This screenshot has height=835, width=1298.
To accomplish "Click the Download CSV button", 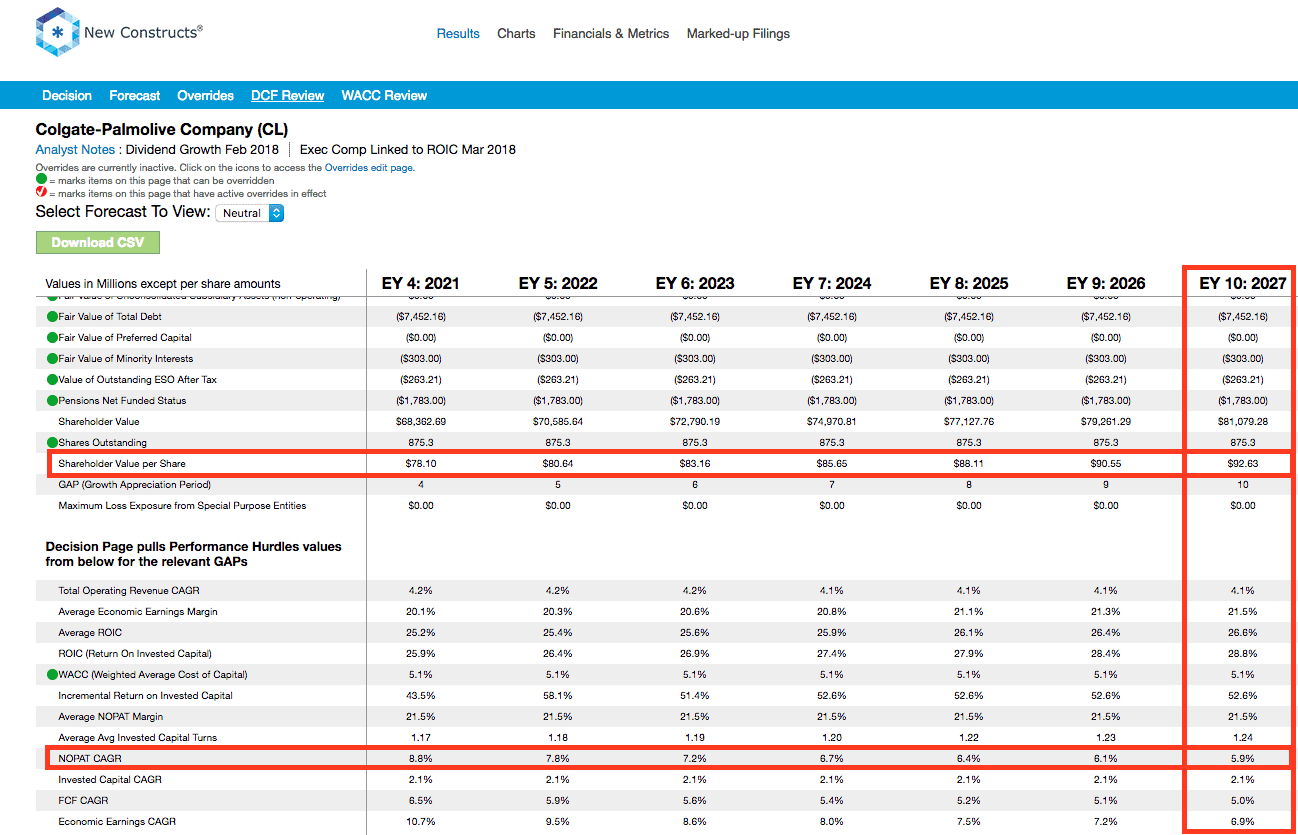I will pos(98,242).
